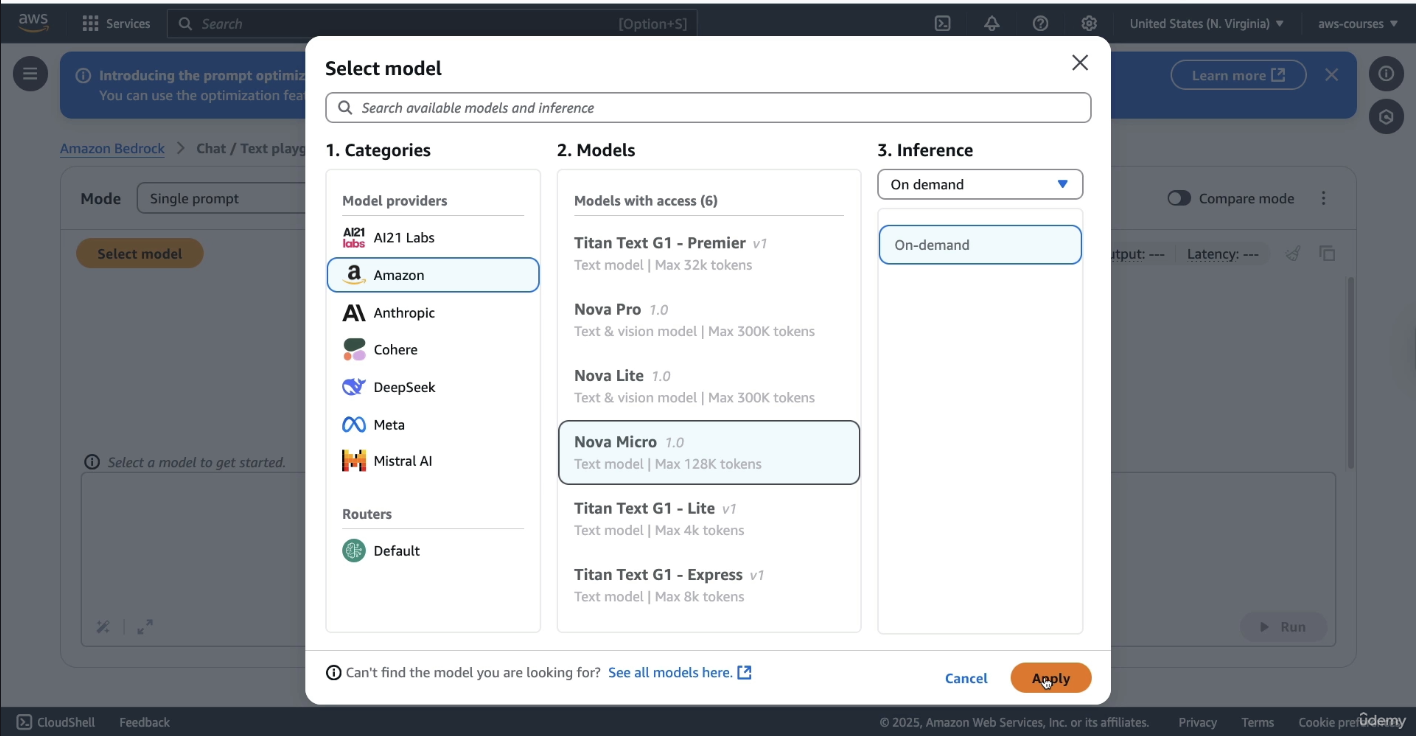Choose the Nova Pro model
This screenshot has width=1416, height=736.
click(709, 320)
